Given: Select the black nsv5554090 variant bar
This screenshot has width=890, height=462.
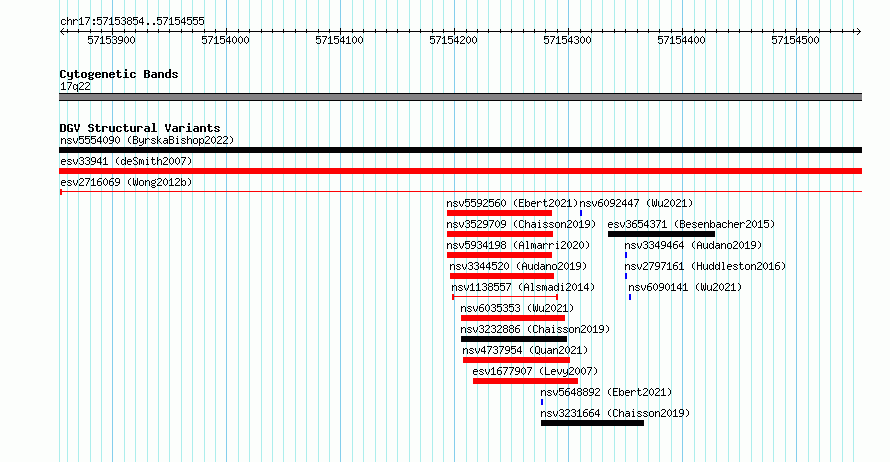Looking at the screenshot, I should 460,150.
